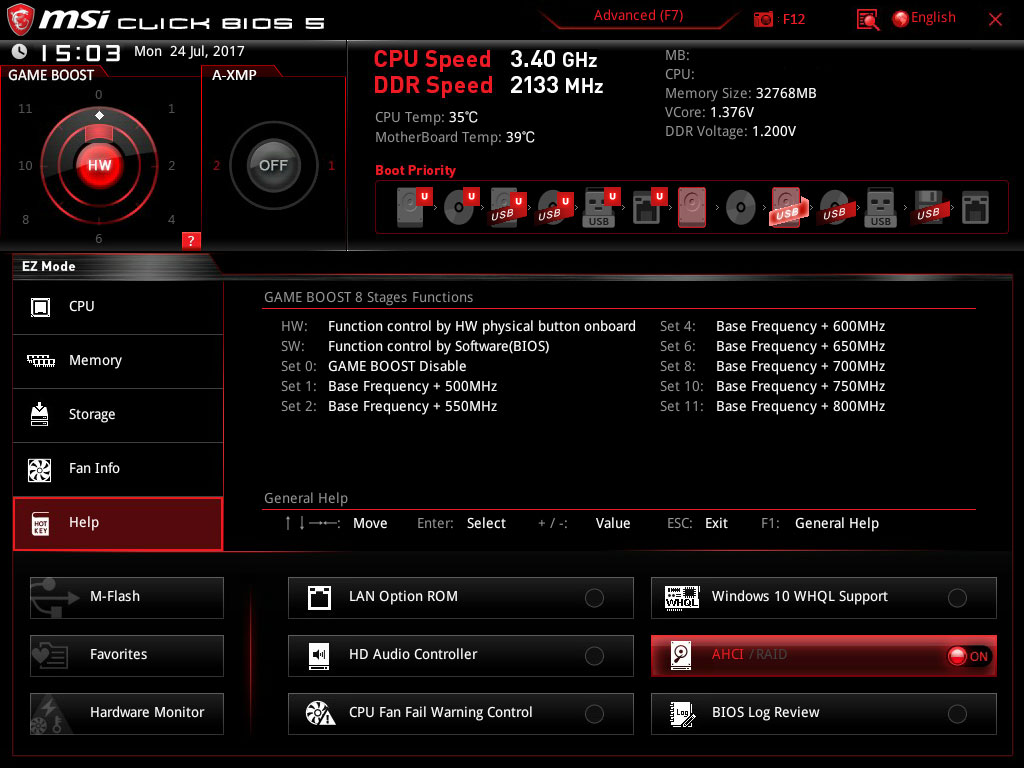Select the Memory tab in sidebar
Viewport: 1024px width, 768px height.
tap(118, 361)
